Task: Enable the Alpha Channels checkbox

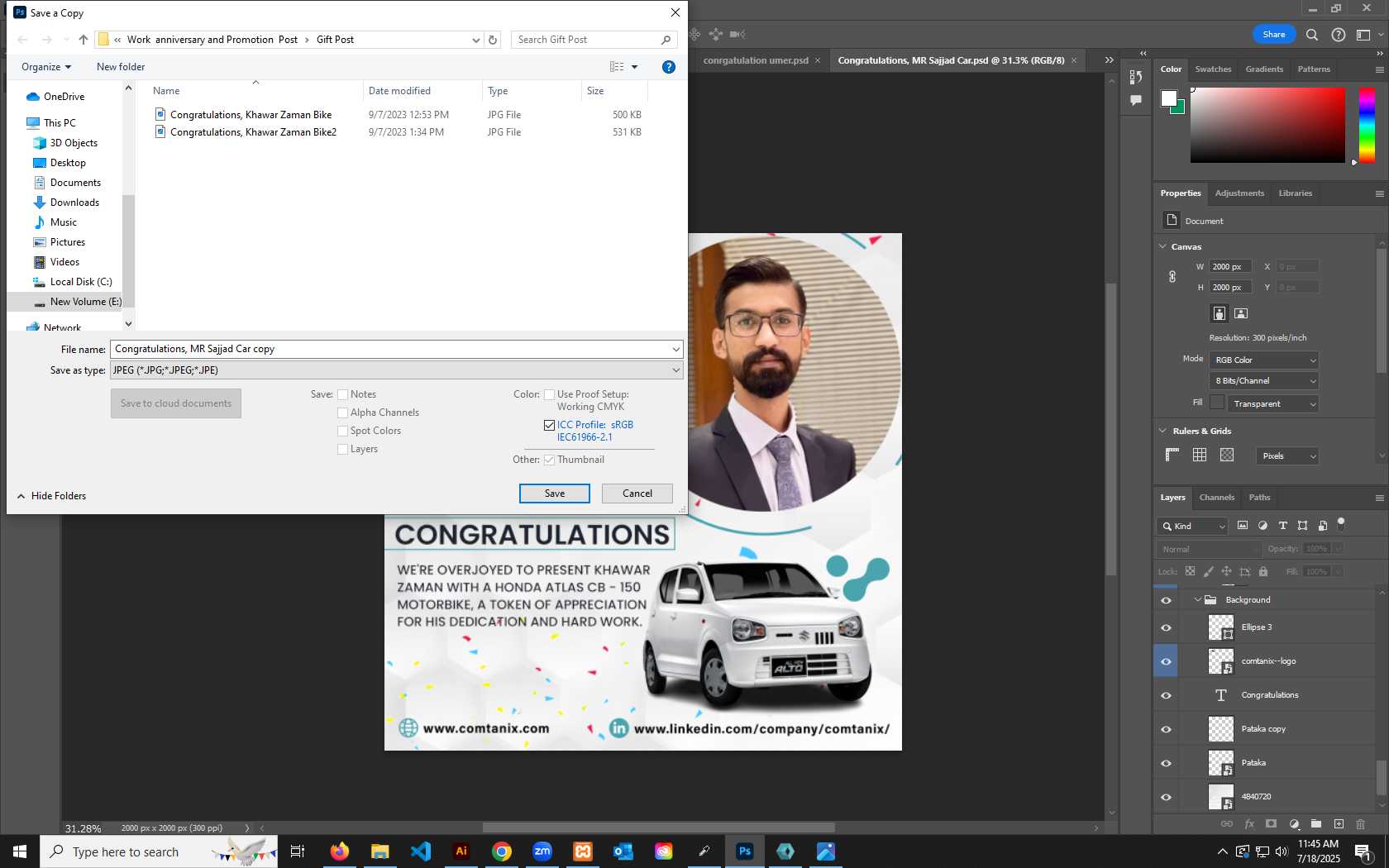Action: (342, 413)
